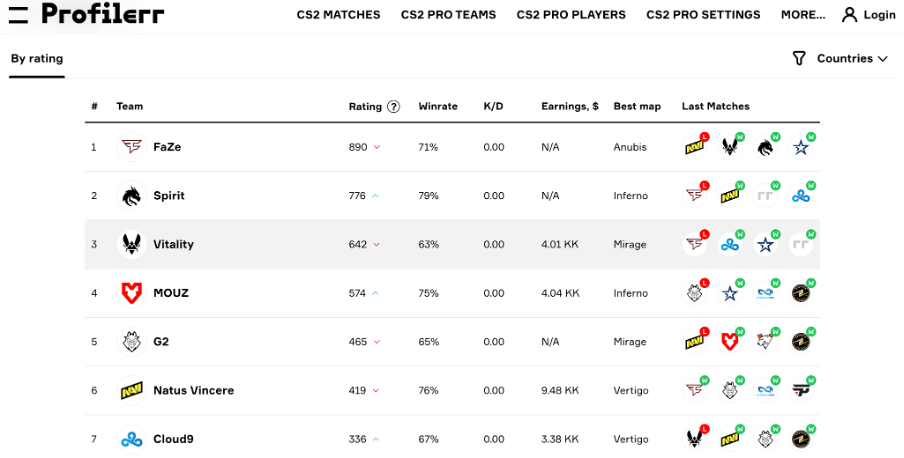904x458 pixels.
Task: Sort by the Winrate column header
Action: pos(438,107)
